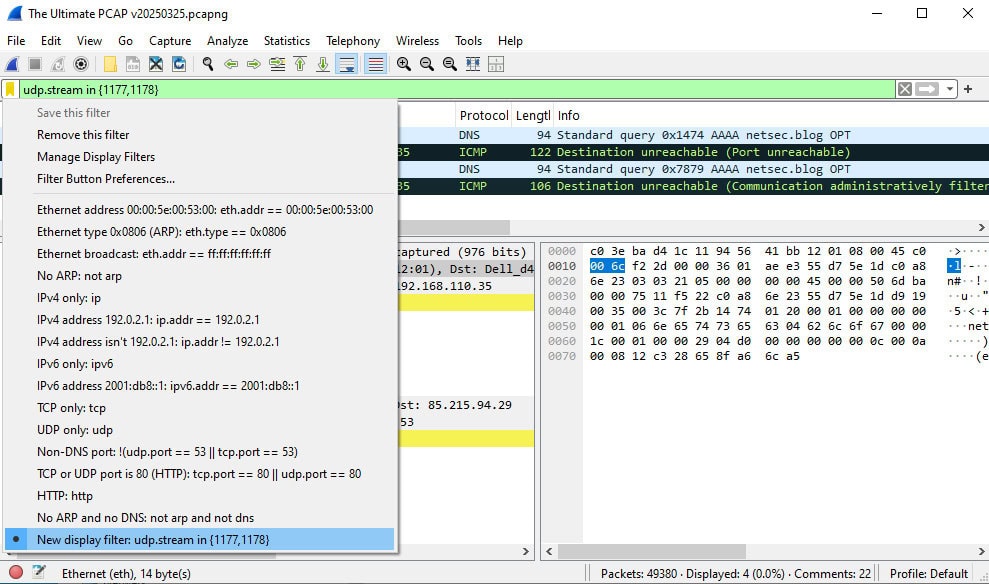The width and height of the screenshot is (989, 584).
Task: Click the expert information dot in status bar
Action: coord(15,573)
